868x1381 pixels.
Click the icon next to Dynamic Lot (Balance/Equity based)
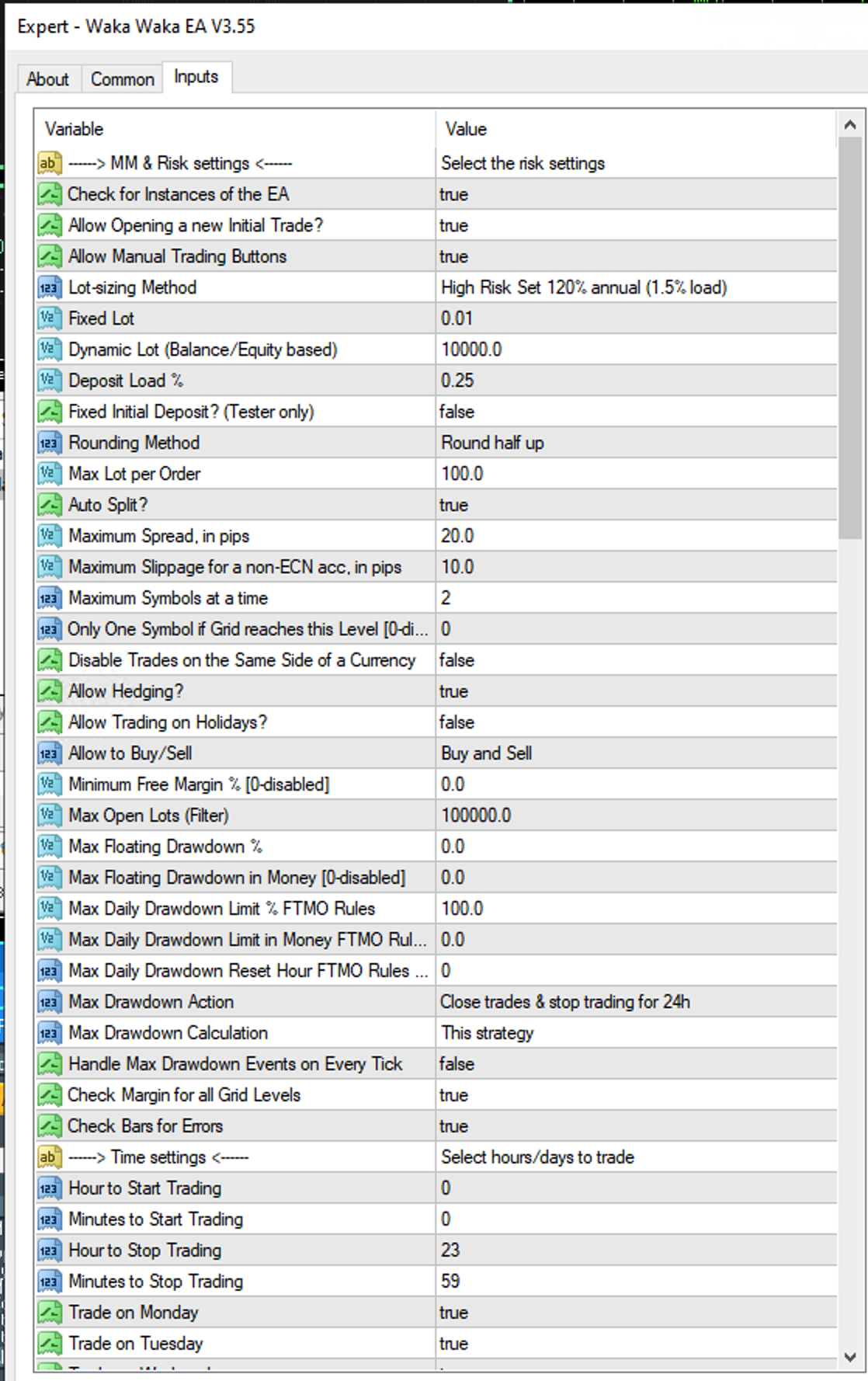(x=49, y=350)
